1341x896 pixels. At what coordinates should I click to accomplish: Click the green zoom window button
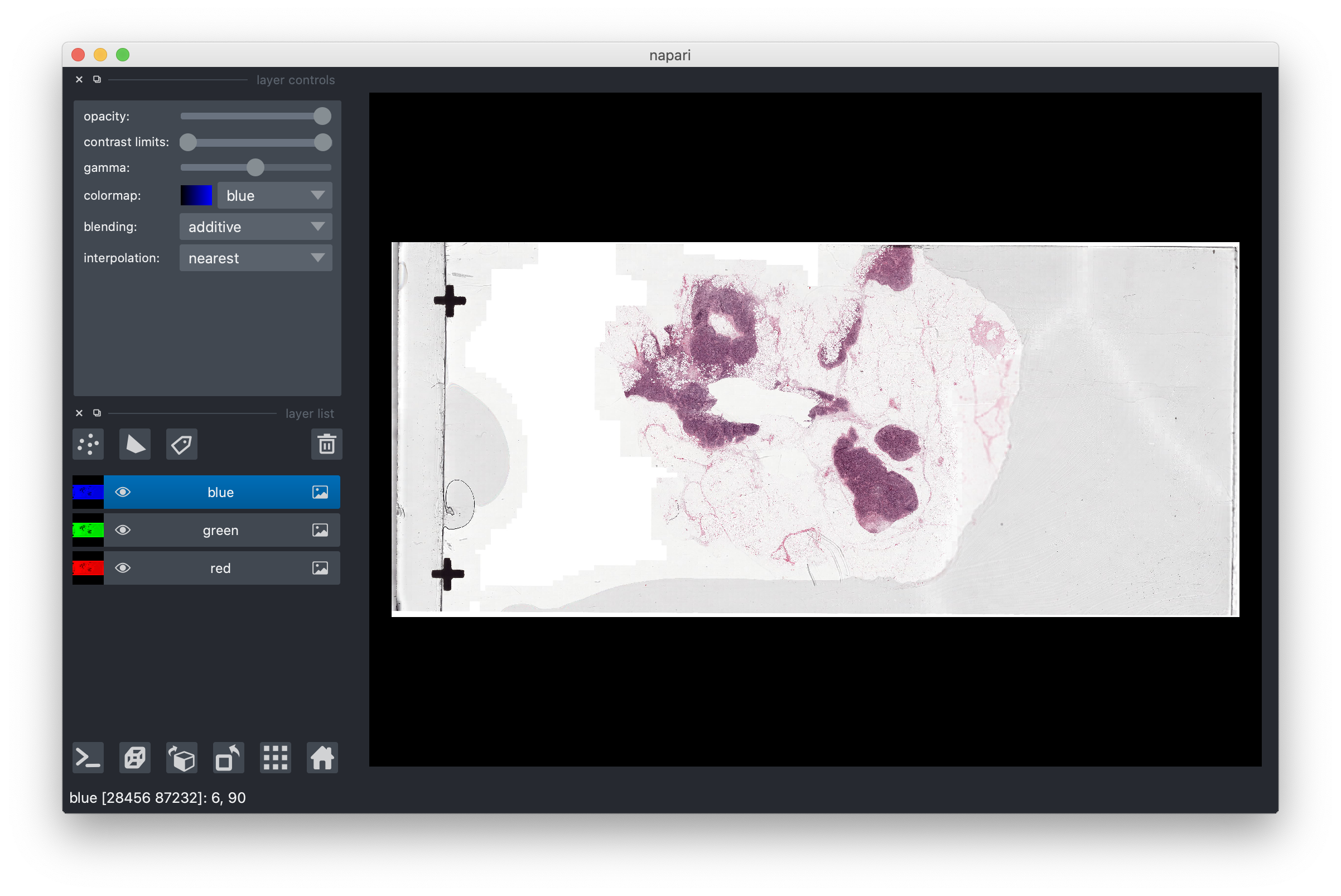(123, 55)
